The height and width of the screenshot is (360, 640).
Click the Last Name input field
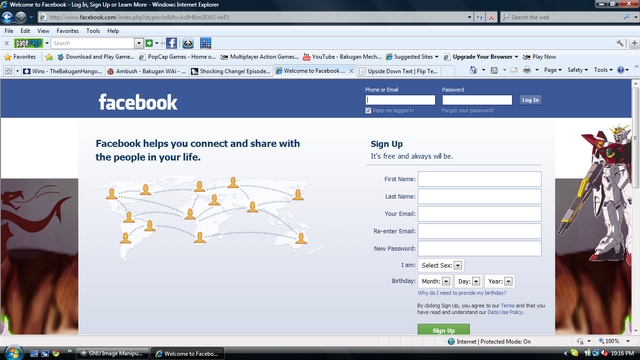pyautogui.click(x=480, y=196)
